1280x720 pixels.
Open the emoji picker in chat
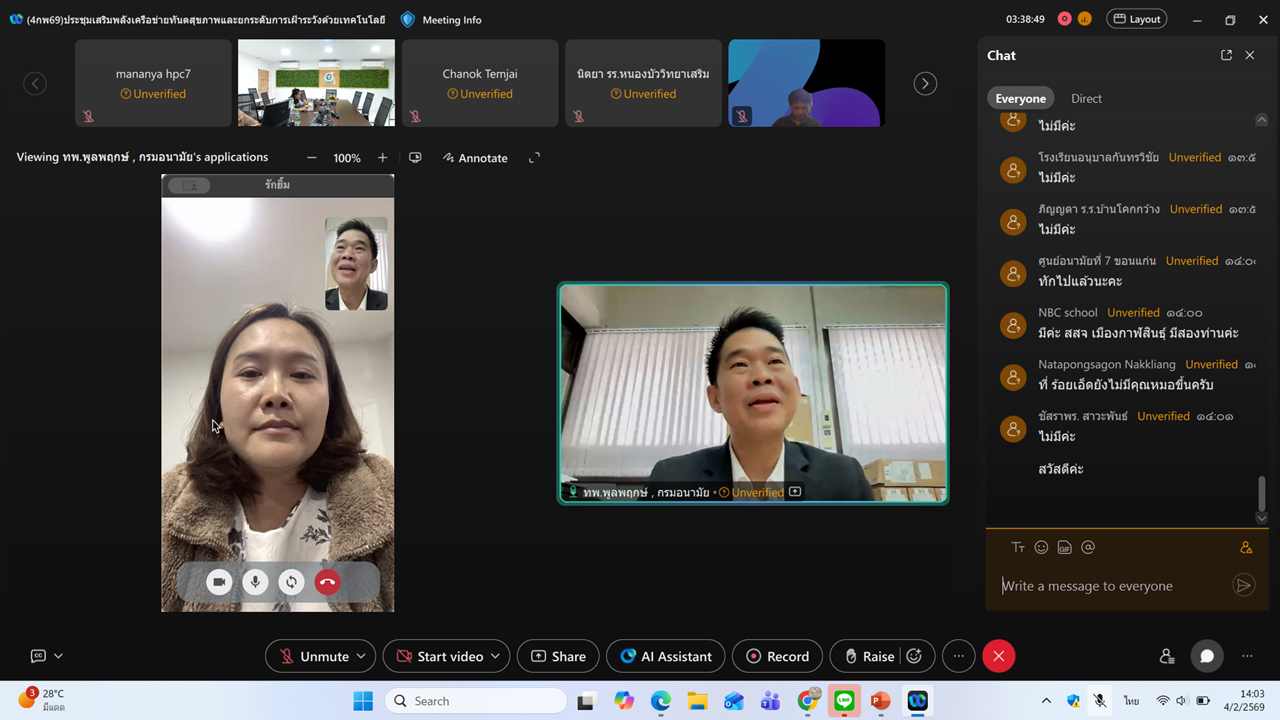[x=1041, y=547]
